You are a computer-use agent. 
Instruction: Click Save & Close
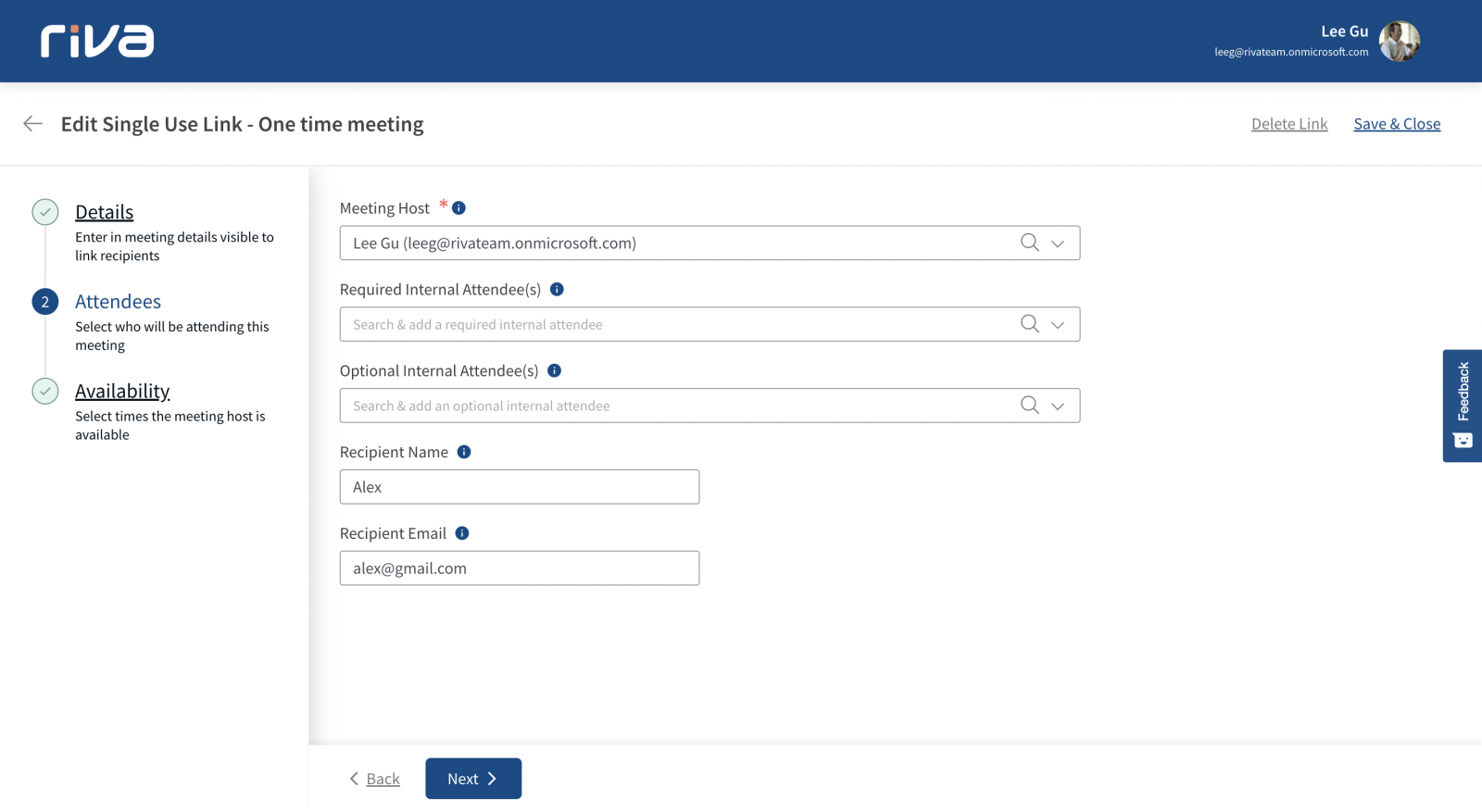click(1397, 123)
